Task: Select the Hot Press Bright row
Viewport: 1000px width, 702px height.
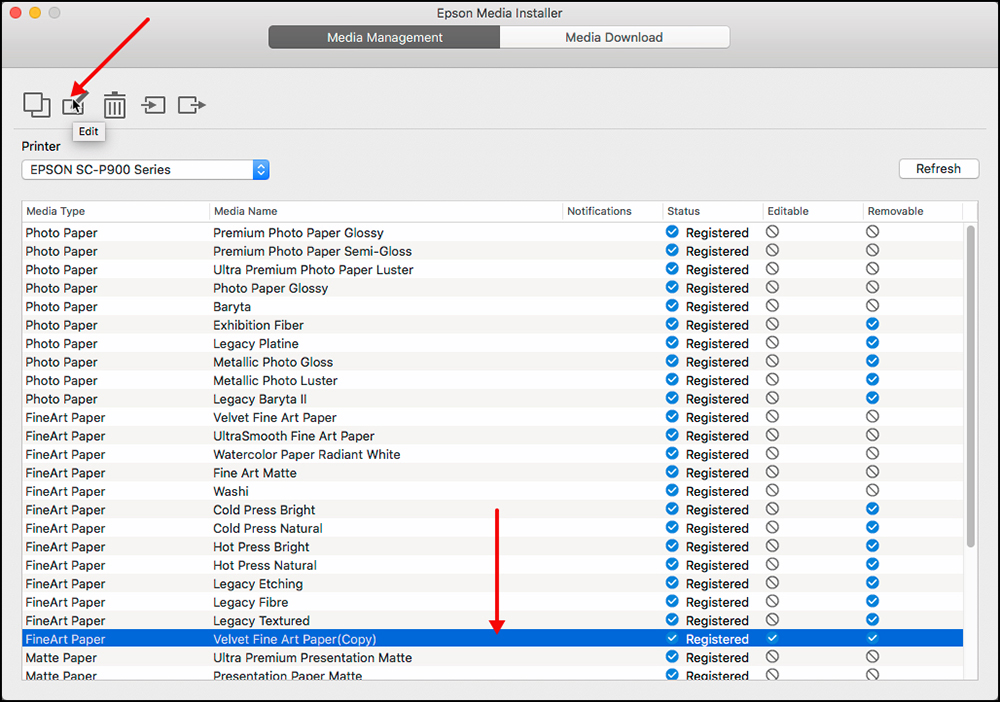Action: tap(492, 547)
